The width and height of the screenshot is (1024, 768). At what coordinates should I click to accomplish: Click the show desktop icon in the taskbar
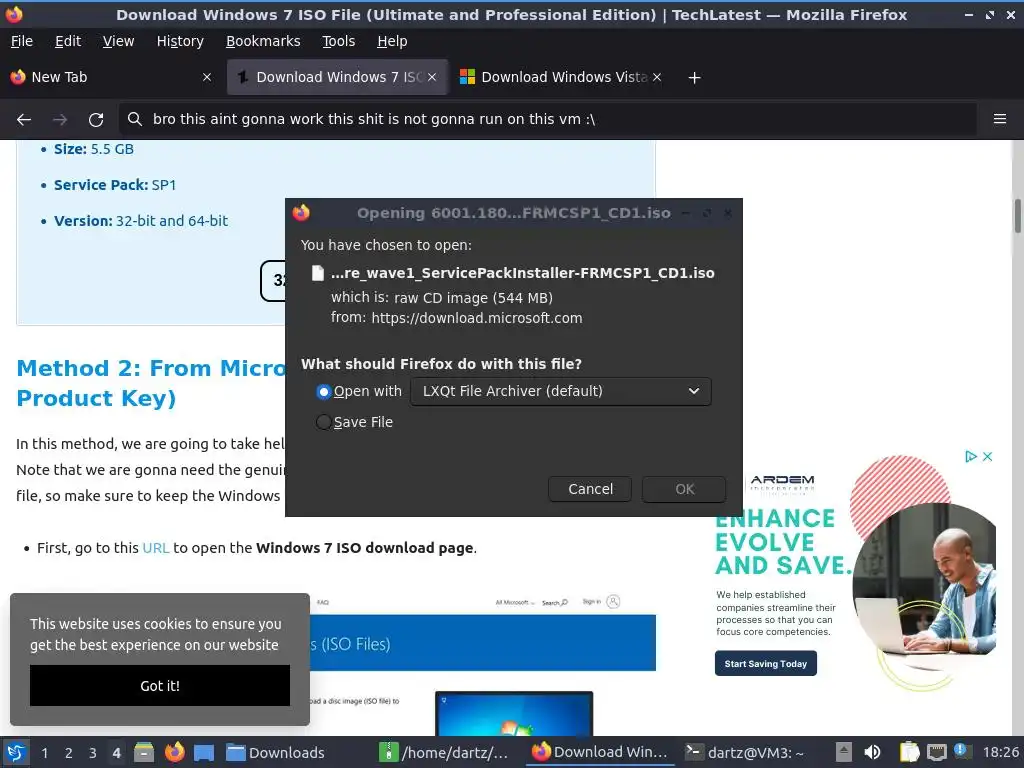click(204, 753)
